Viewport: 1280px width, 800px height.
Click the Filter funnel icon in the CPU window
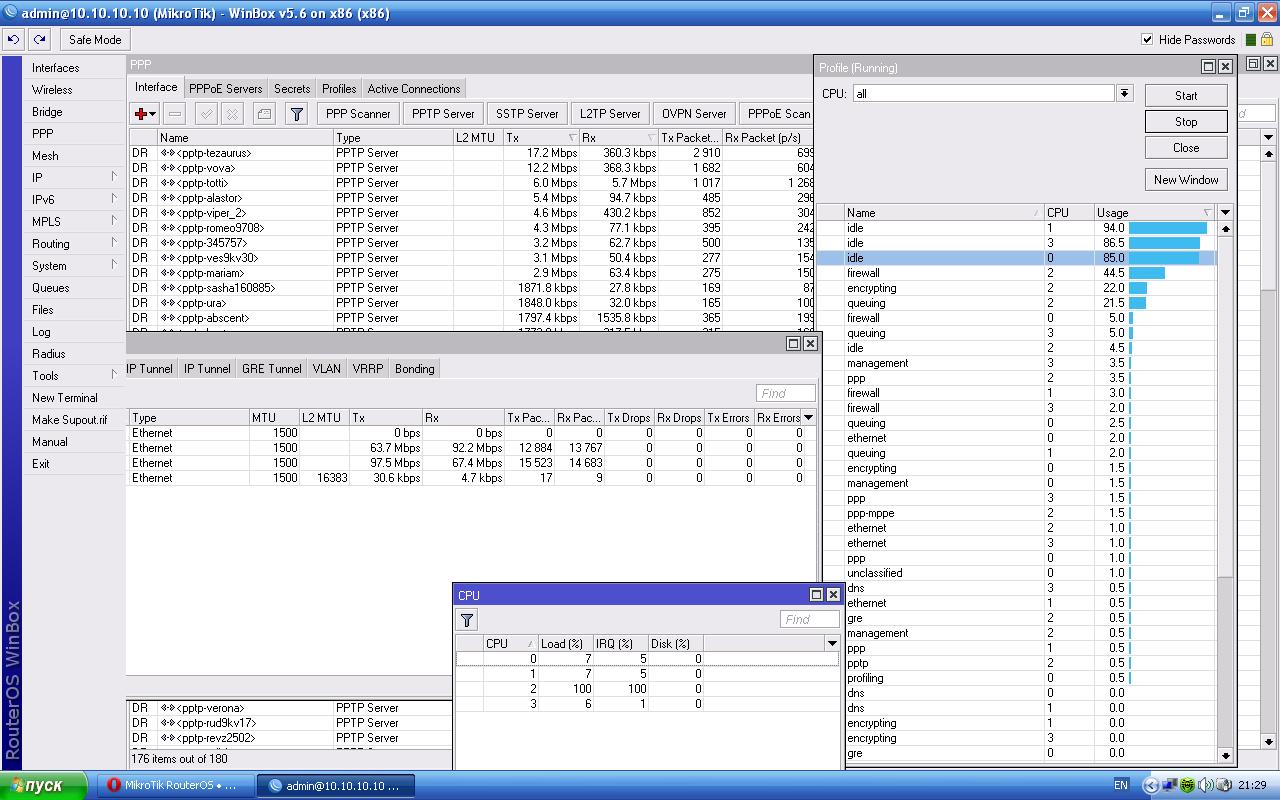[467, 619]
